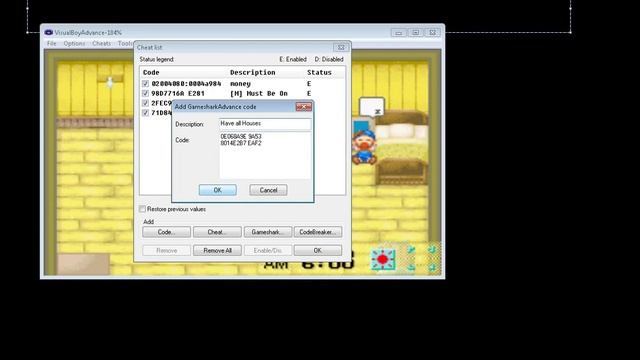The height and width of the screenshot is (360, 640).
Task: Click the VisualBoyAdvance title bar icon
Action: [49, 32]
